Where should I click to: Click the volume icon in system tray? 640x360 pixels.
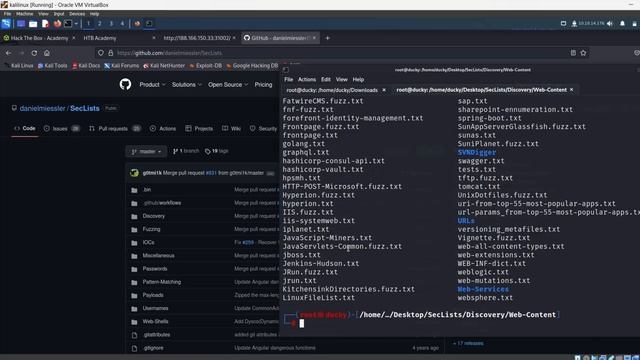pyautogui.click(x=609, y=24)
